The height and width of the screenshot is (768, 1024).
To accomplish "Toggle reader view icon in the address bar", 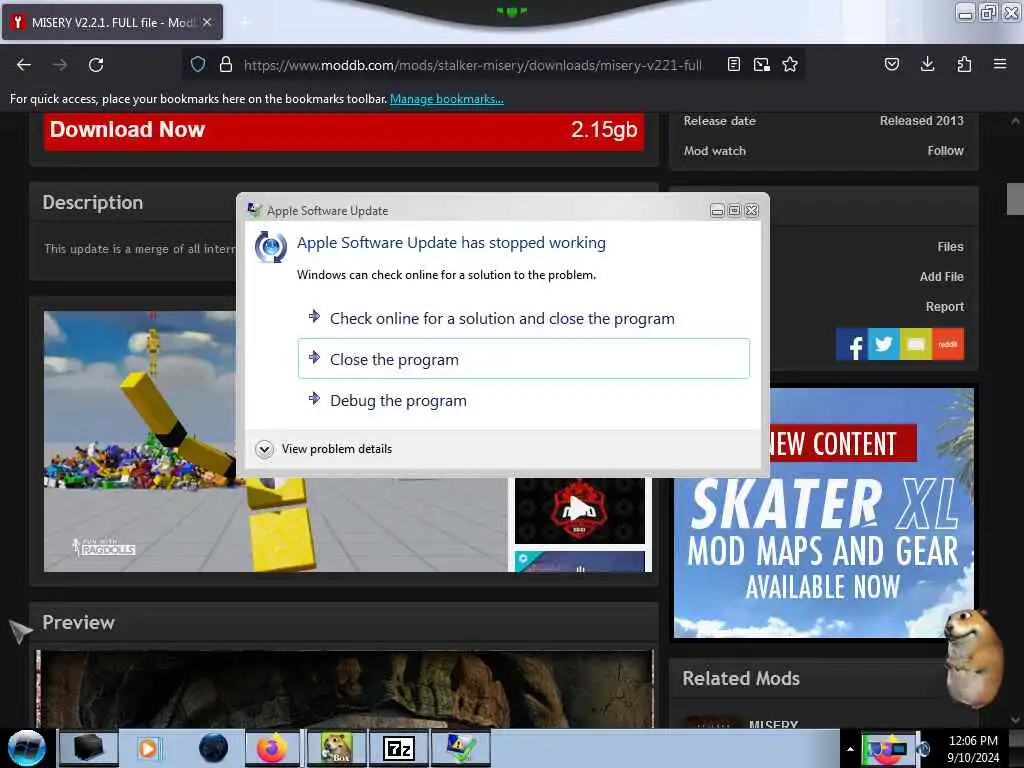I will [x=734, y=64].
